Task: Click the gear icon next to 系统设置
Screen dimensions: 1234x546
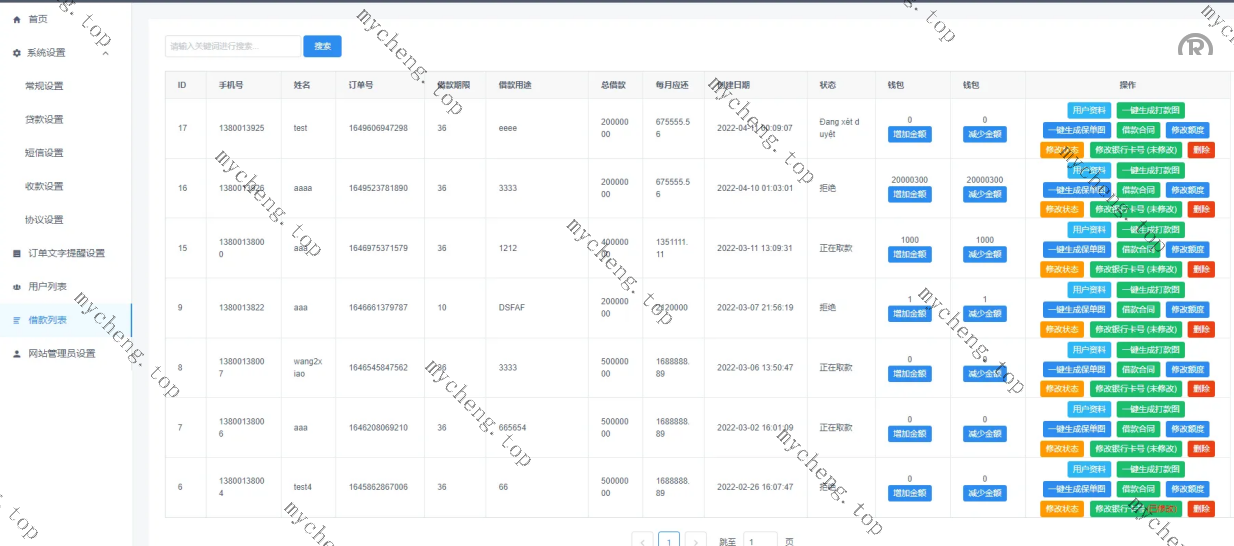Action: (16, 53)
